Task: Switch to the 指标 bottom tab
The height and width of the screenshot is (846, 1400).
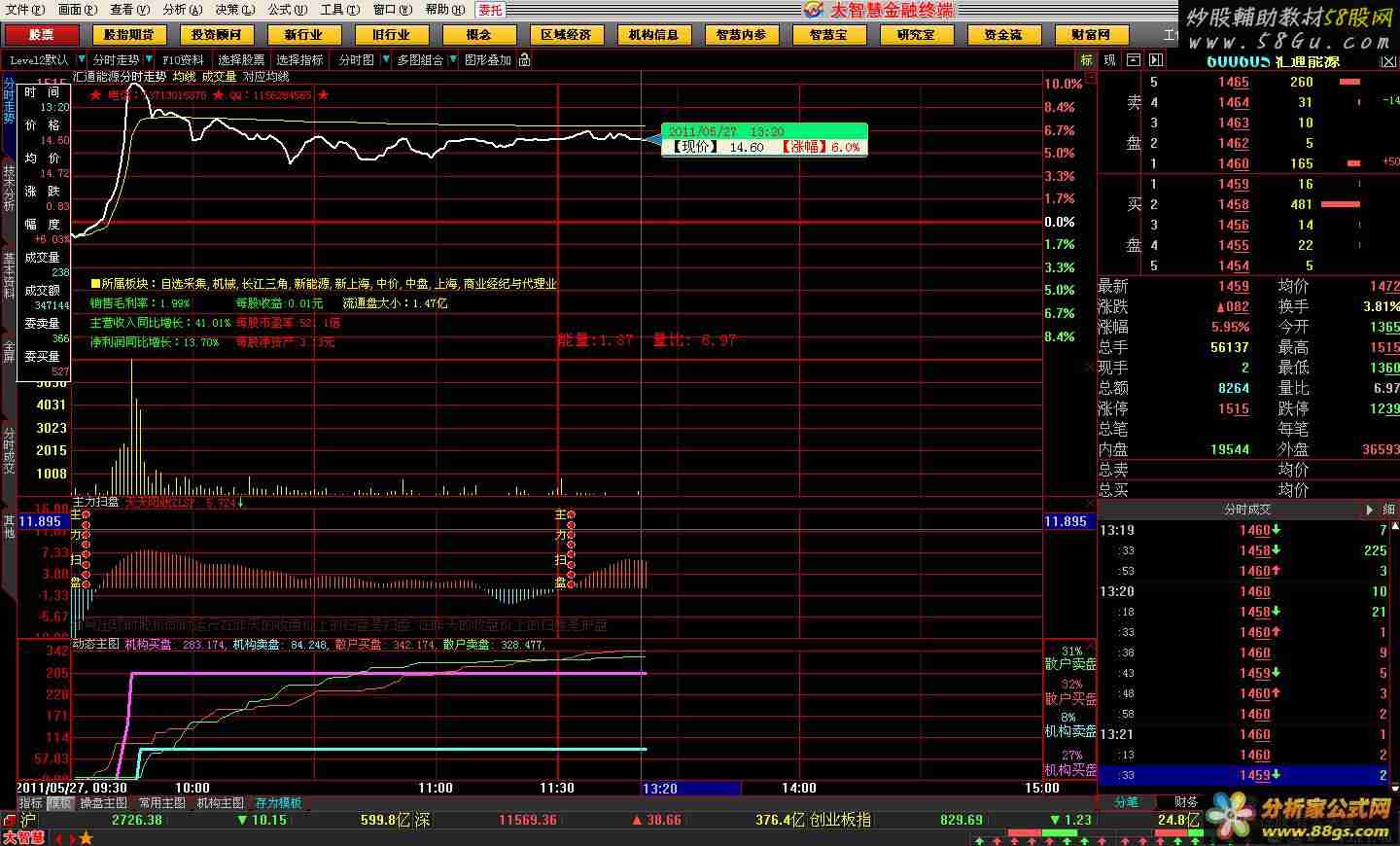Action: pyautogui.click(x=31, y=803)
